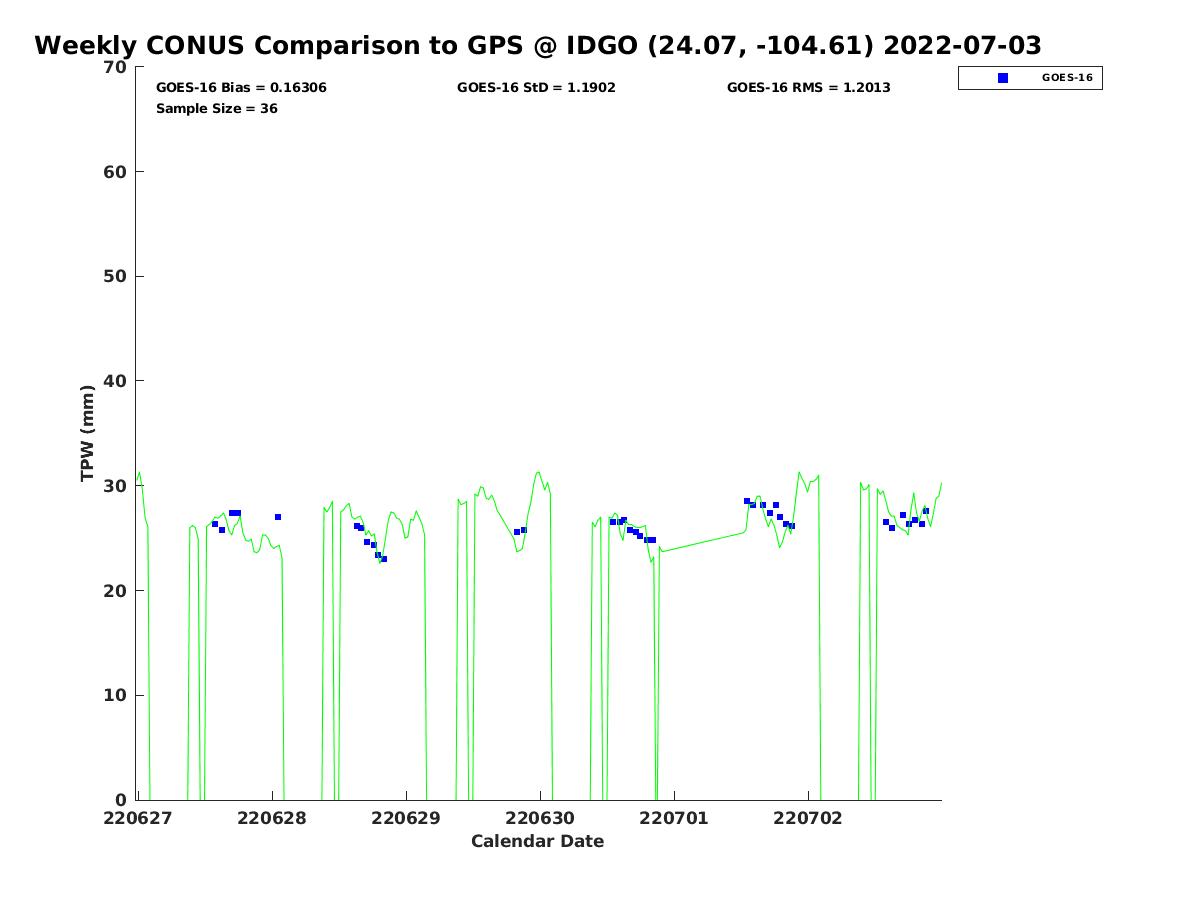This screenshot has height=900, width=1200.
Task: Click the Calendar Date x-axis label
Action: click(538, 841)
